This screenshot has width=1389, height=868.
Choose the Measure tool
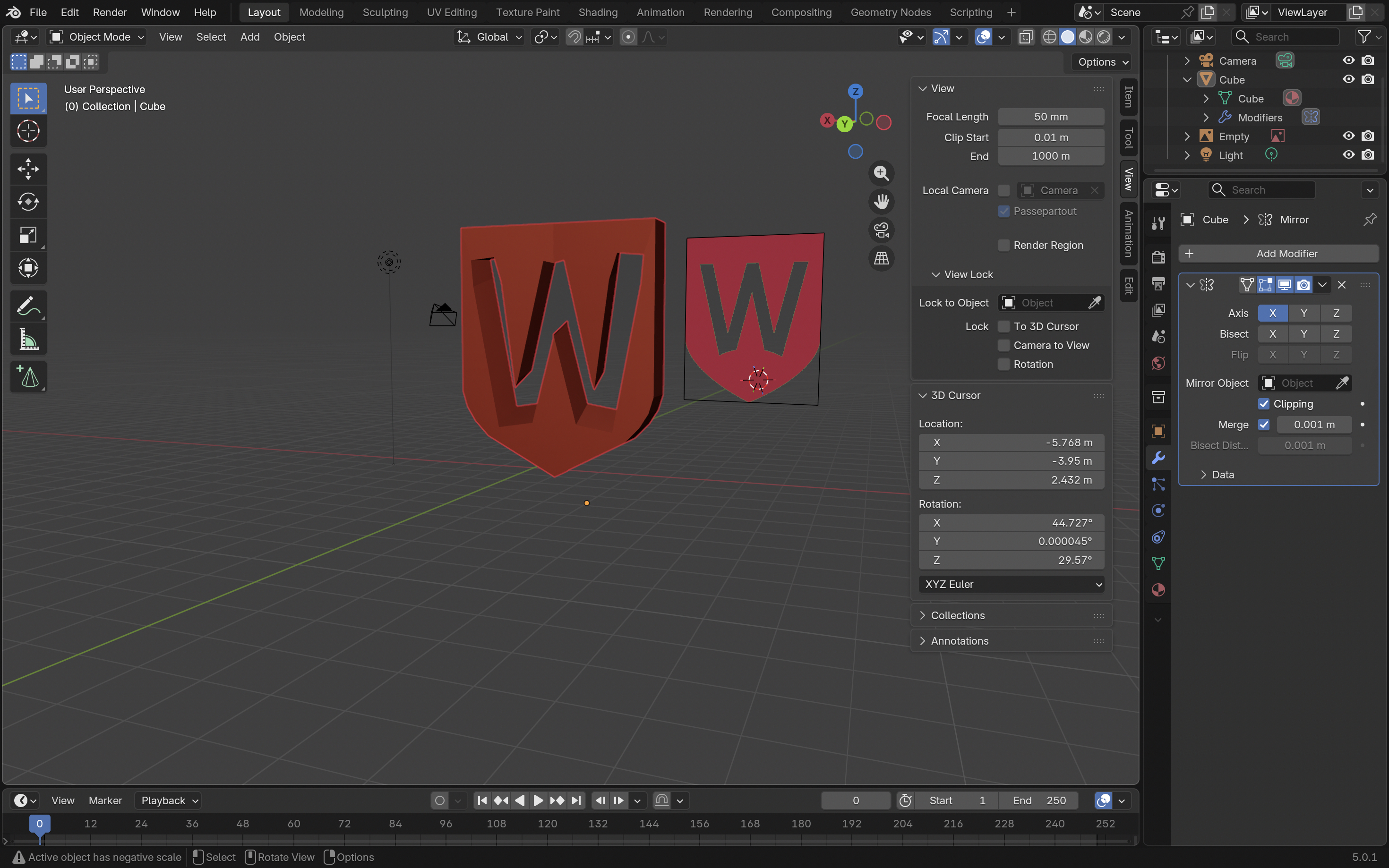[x=27, y=339]
